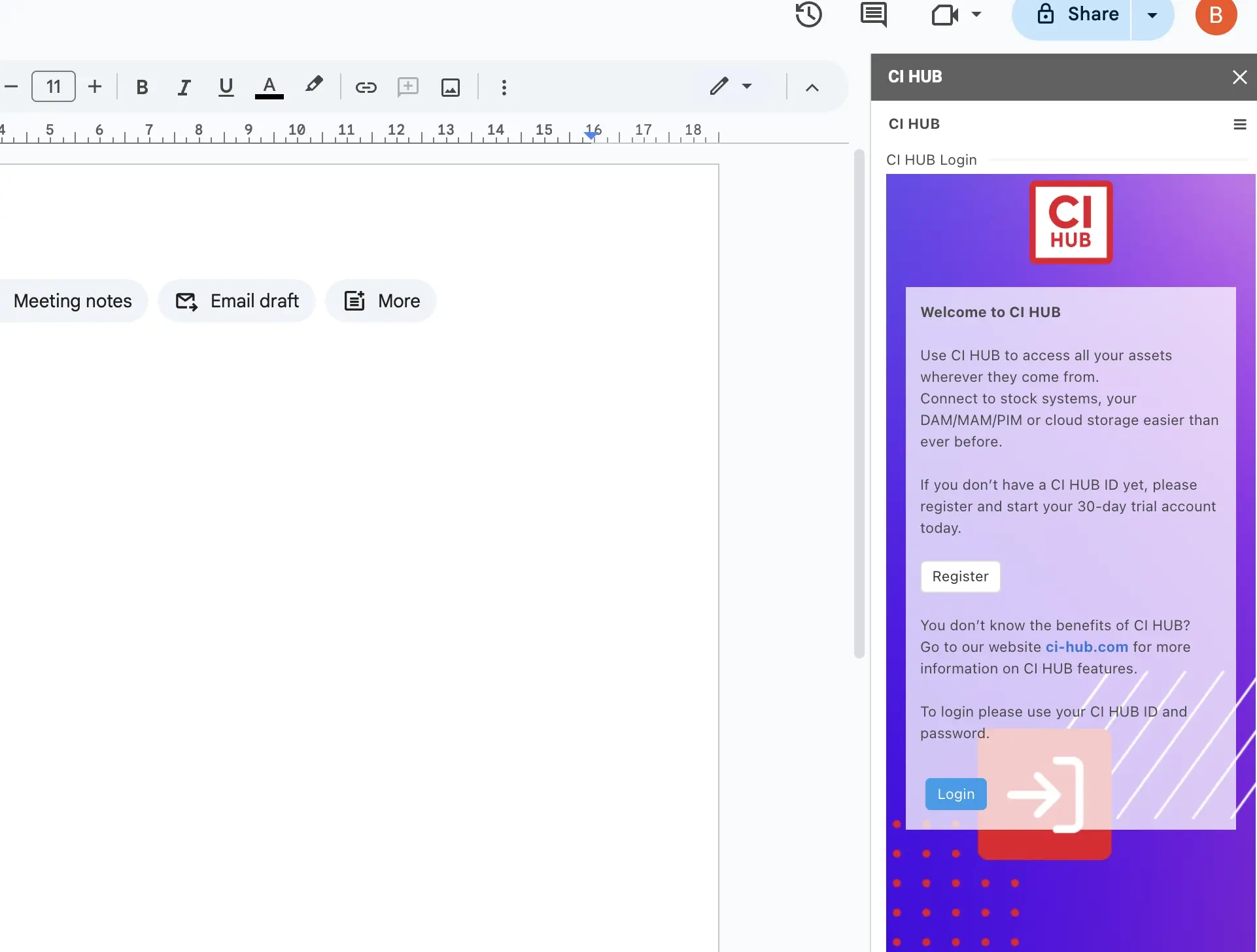Open the highlight color pen tool
The image size is (1257, 952).
(313, 85)
